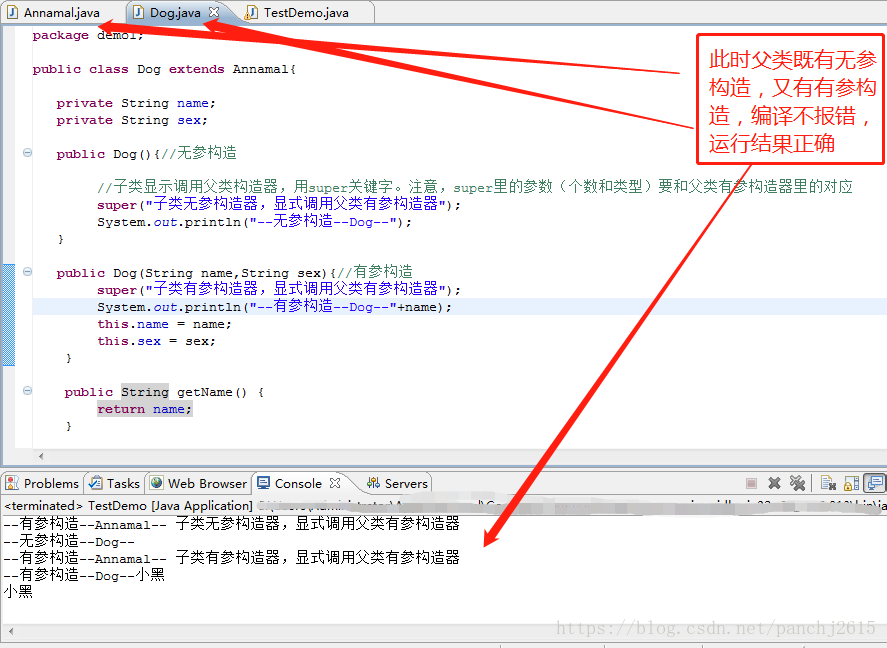
Task: Click console line '--无参构造--Dog--'
Action: coord(69,541)
